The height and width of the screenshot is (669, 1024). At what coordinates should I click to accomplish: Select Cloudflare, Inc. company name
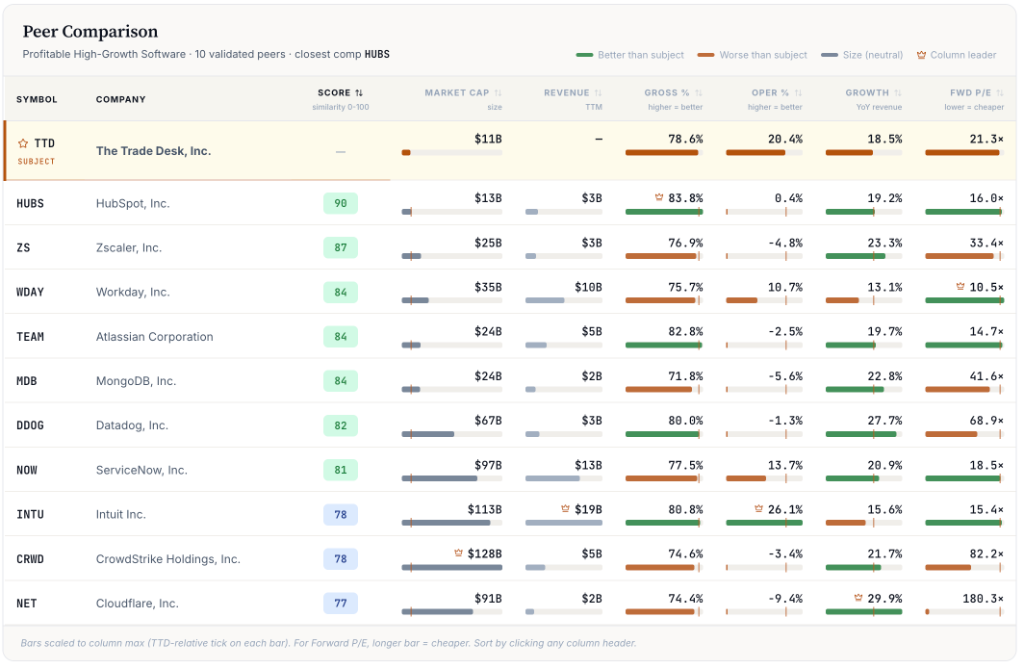pyautogui.click(x=137, y=603)
